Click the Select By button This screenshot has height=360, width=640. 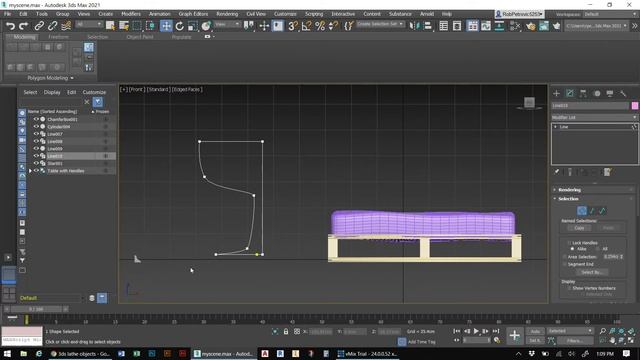tap(591, 272)
